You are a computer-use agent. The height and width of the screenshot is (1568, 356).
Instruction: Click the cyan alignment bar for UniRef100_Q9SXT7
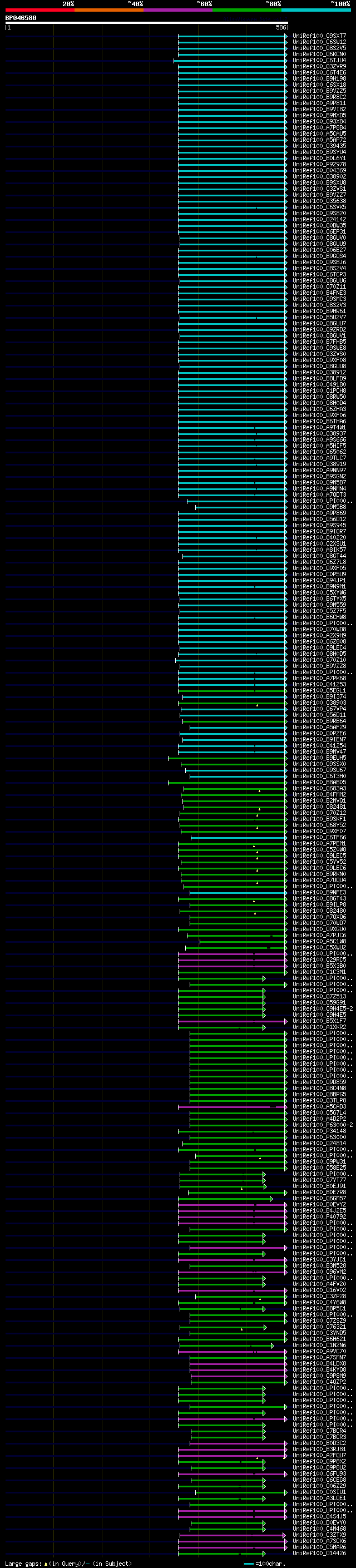point(233,36)
